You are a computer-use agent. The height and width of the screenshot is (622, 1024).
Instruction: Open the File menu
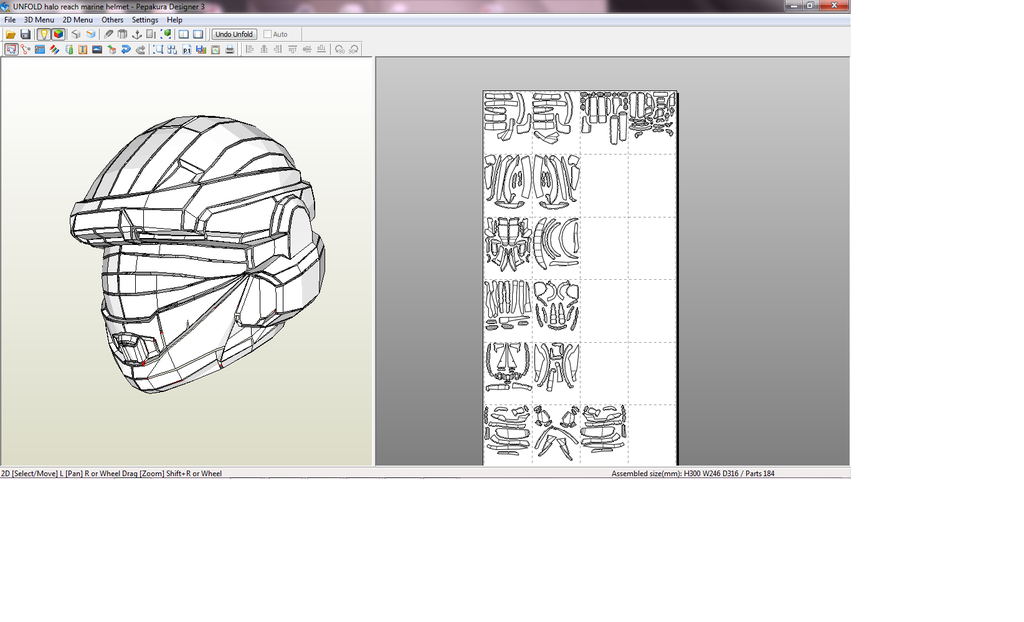pyautogui.click(x=10, y=20)
